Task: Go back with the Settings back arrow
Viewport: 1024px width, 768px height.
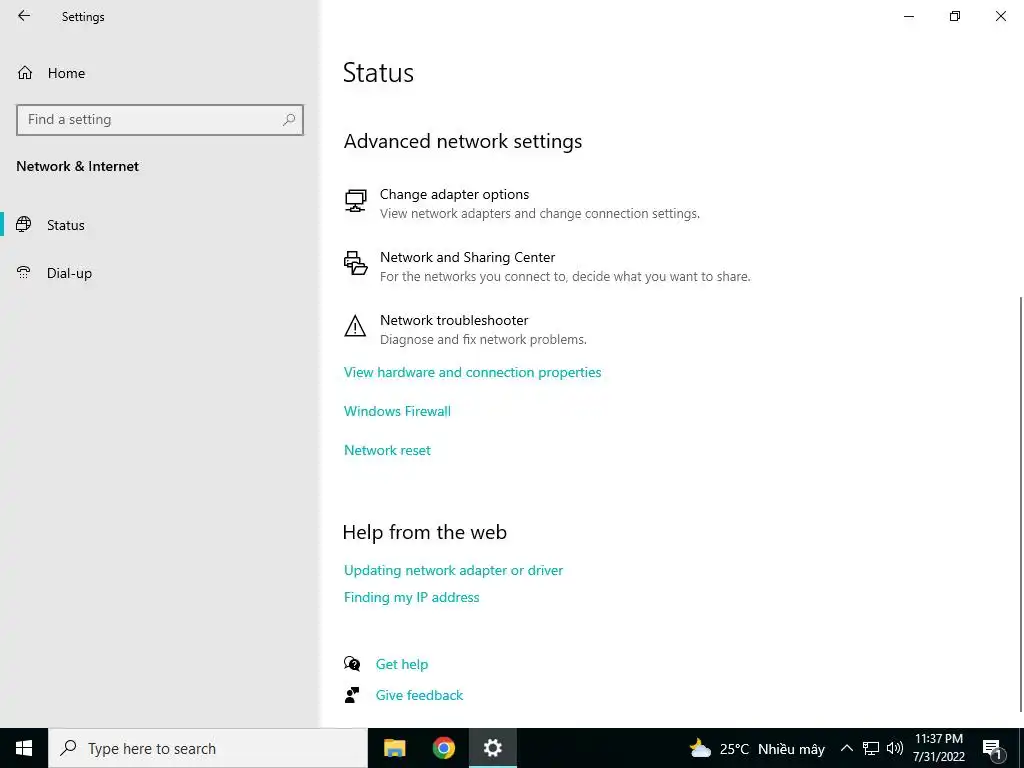Action: point(24,16)
